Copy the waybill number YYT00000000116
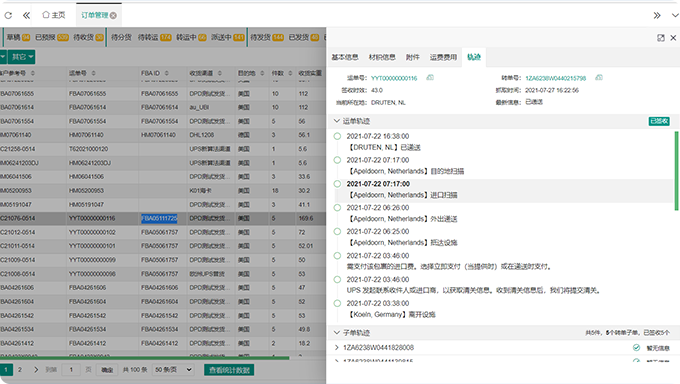This screenshot has height=384, width=680. tap(430, 78)
